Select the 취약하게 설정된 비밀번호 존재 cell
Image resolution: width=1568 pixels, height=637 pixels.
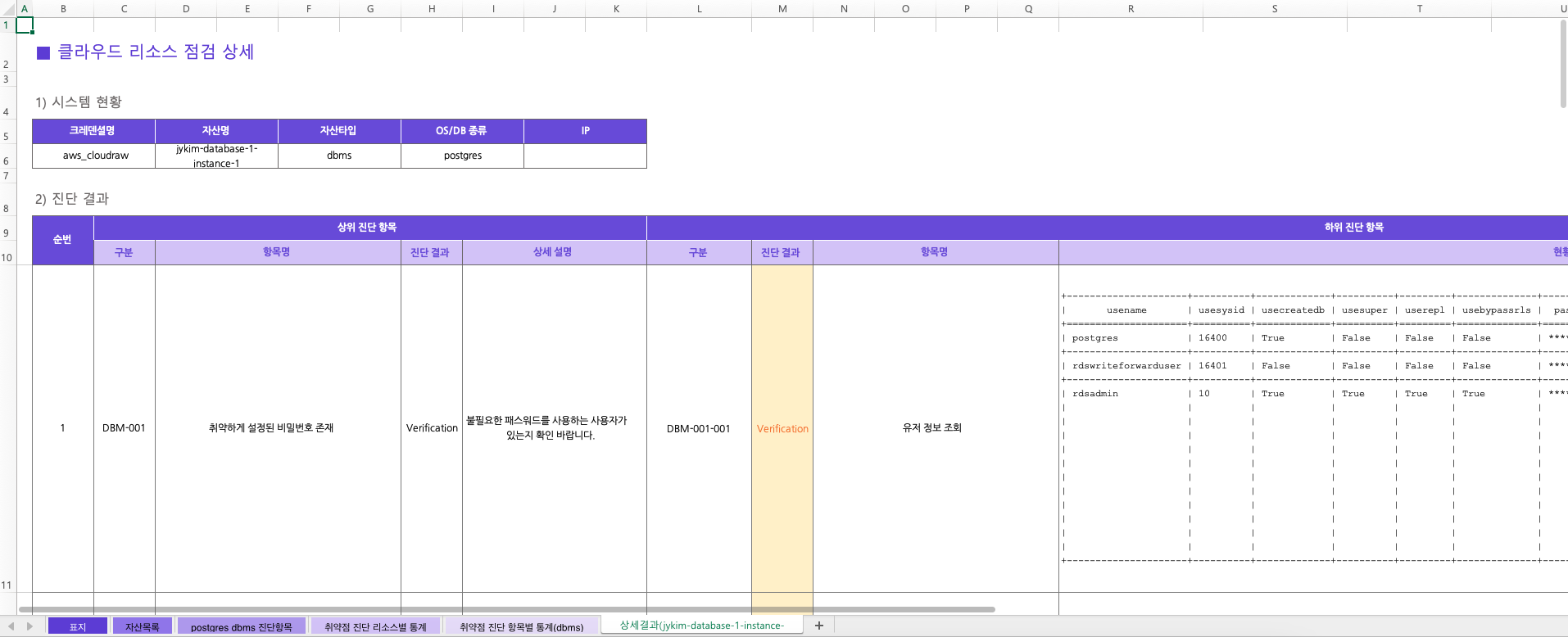(x=271, y=427)
